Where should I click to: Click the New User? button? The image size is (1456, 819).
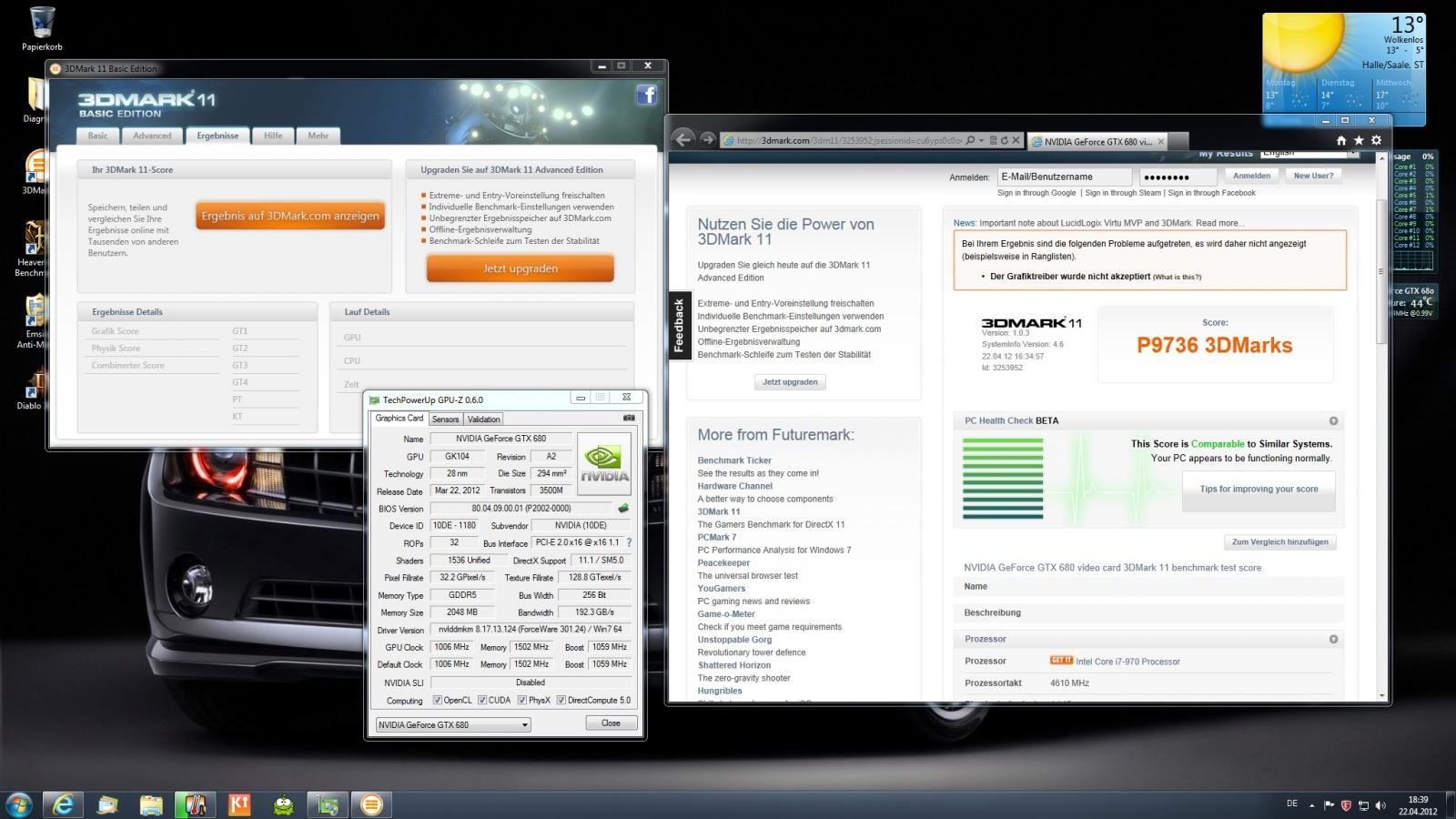point(1313,177)
